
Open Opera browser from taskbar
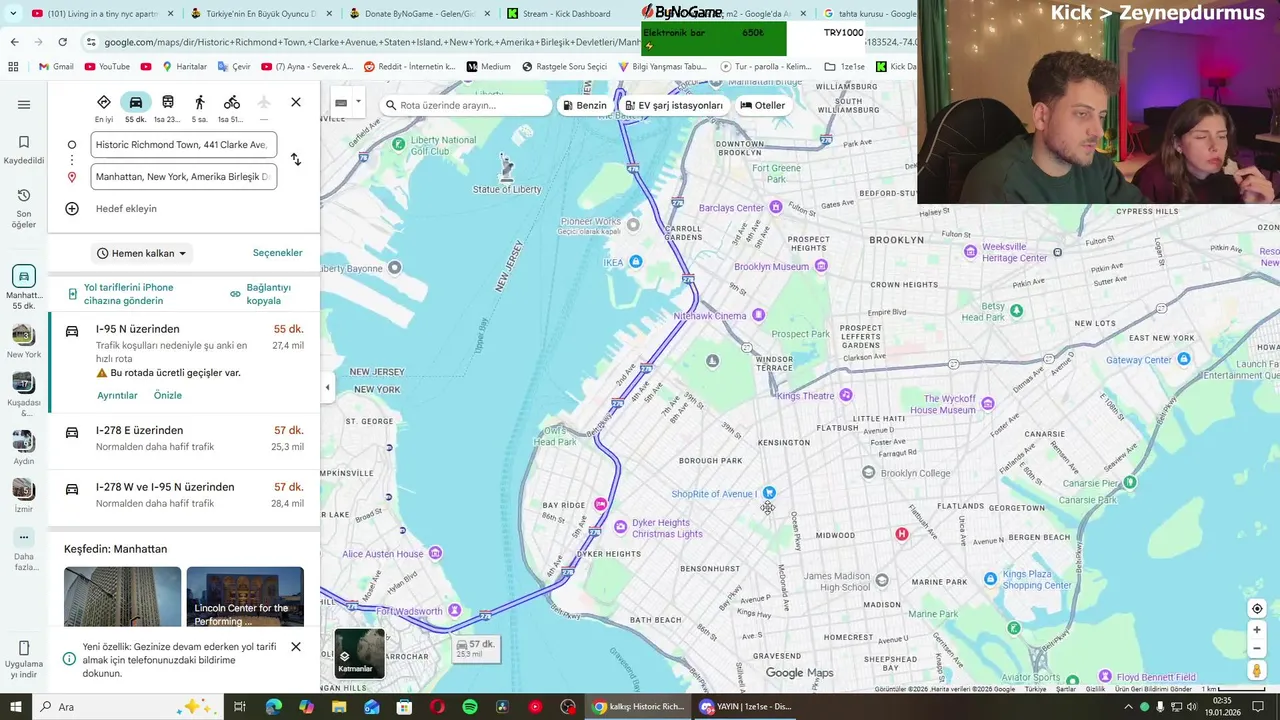pyautogui.click(x=437, y=707)
